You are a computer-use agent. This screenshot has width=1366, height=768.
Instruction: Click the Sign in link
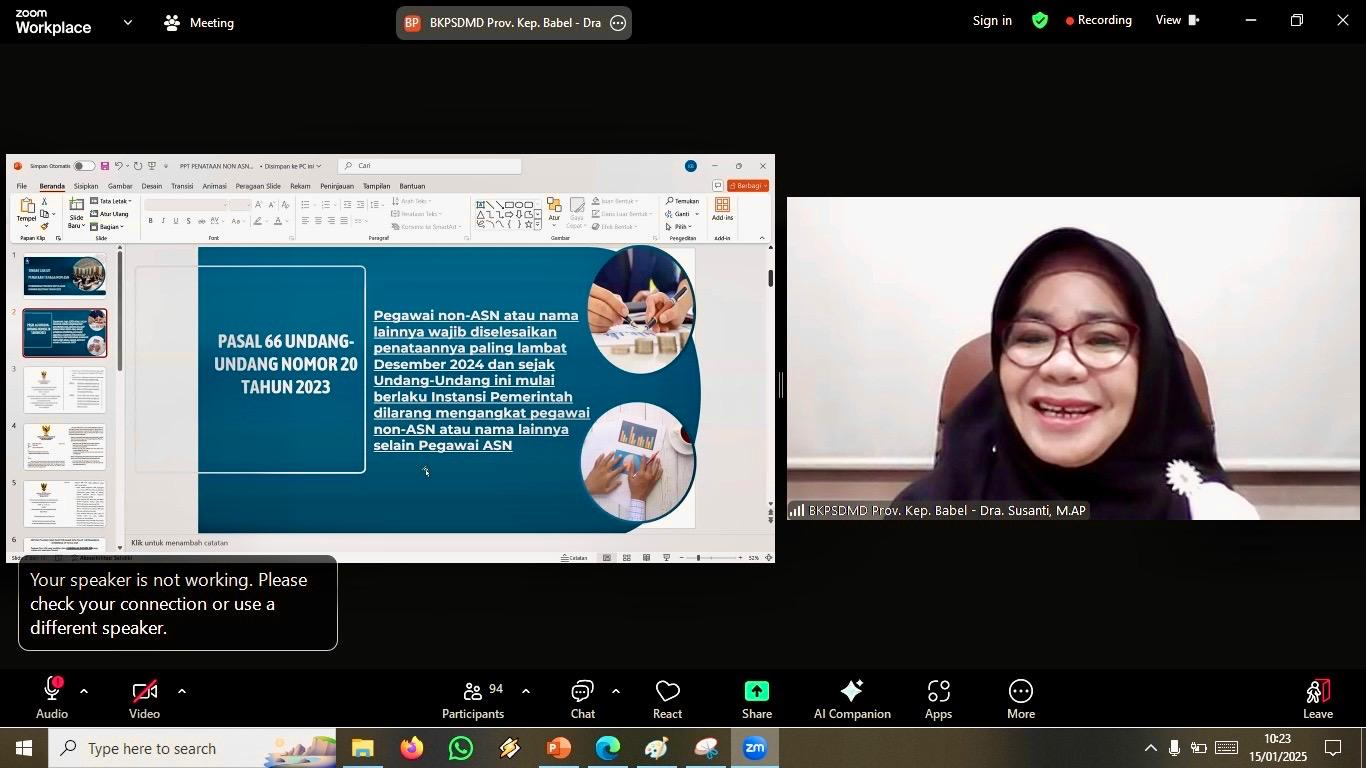(x=992, y=21)
